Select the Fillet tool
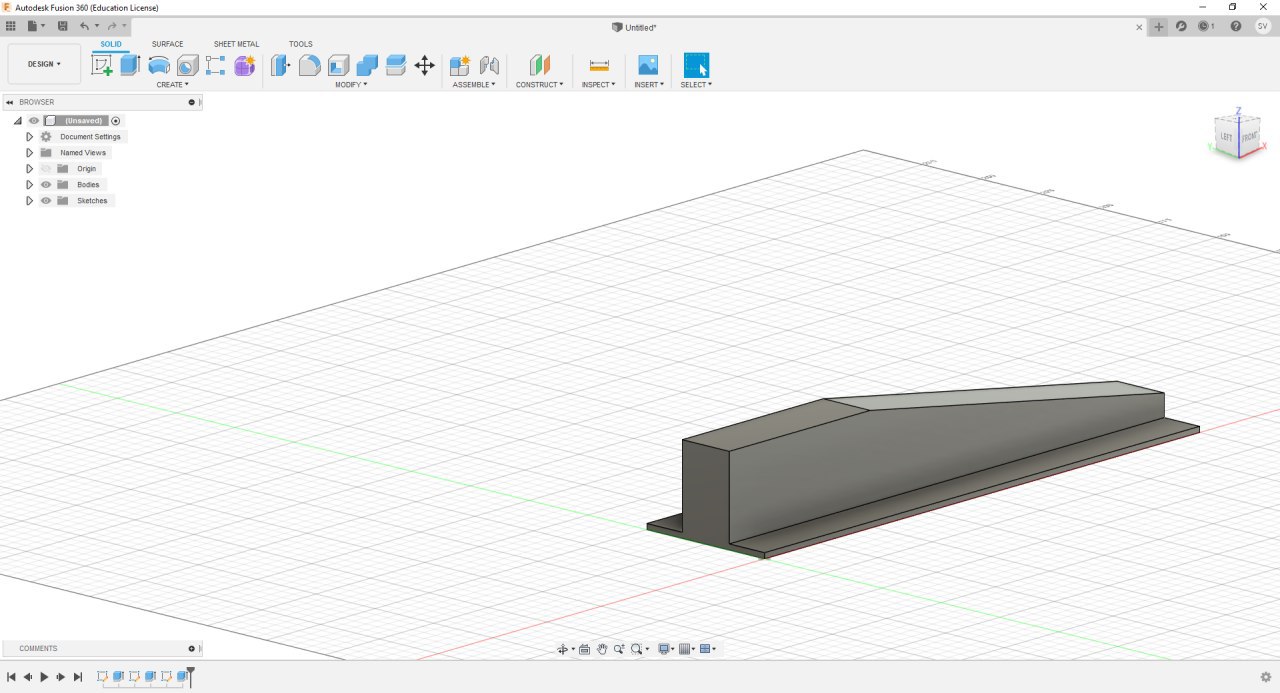The image size is (1280, 693). coord(310,66)
